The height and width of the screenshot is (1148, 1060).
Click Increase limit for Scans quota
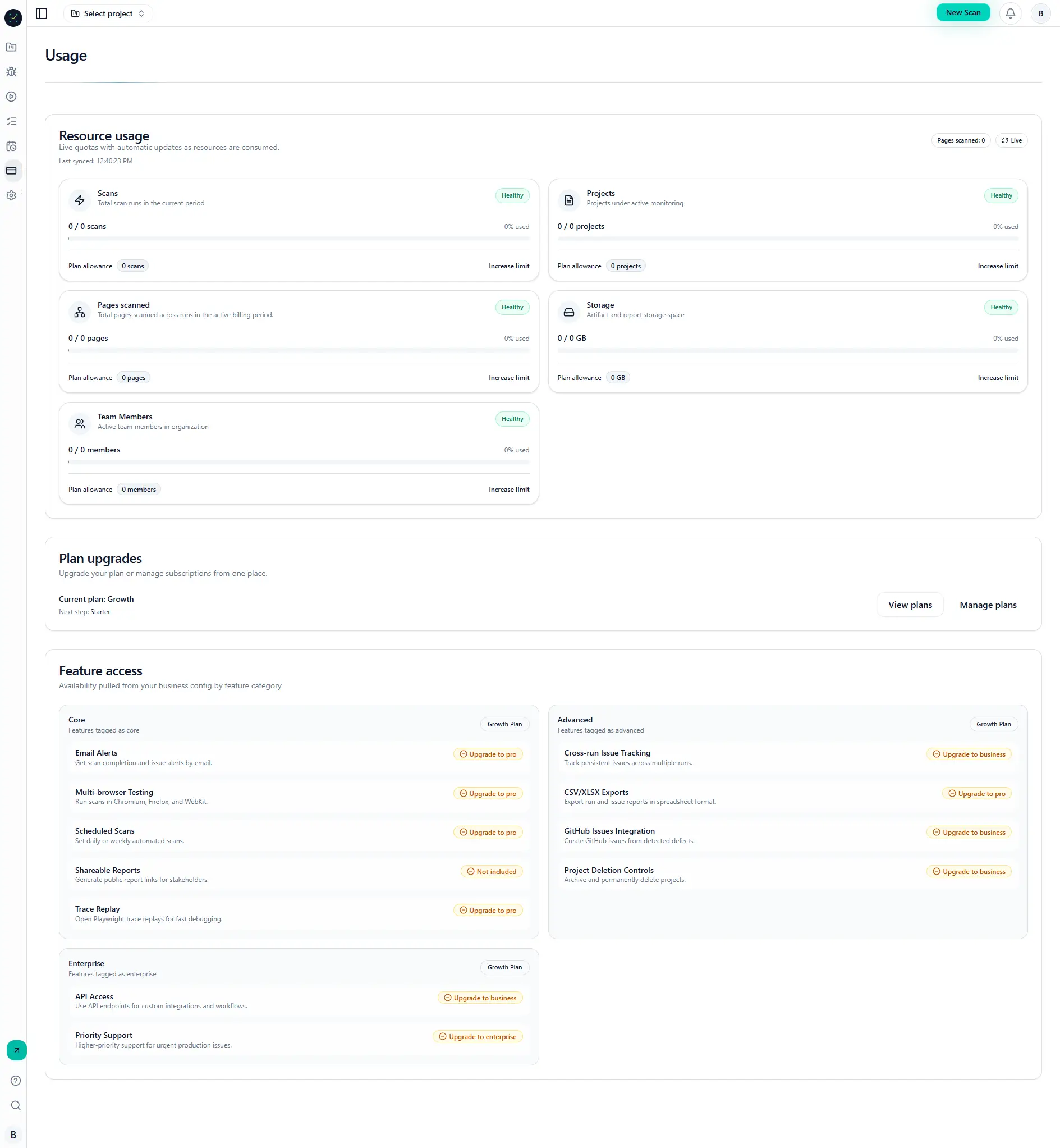point(508,266)
